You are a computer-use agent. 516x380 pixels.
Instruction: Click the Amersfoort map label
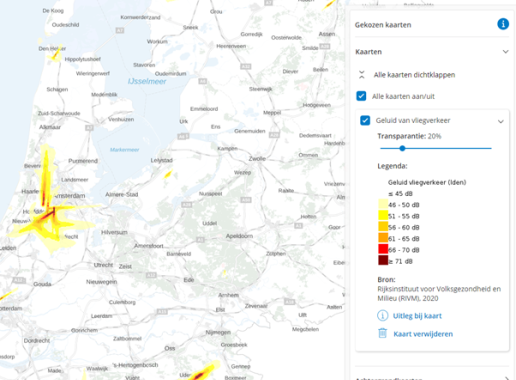tap(149, 246)
